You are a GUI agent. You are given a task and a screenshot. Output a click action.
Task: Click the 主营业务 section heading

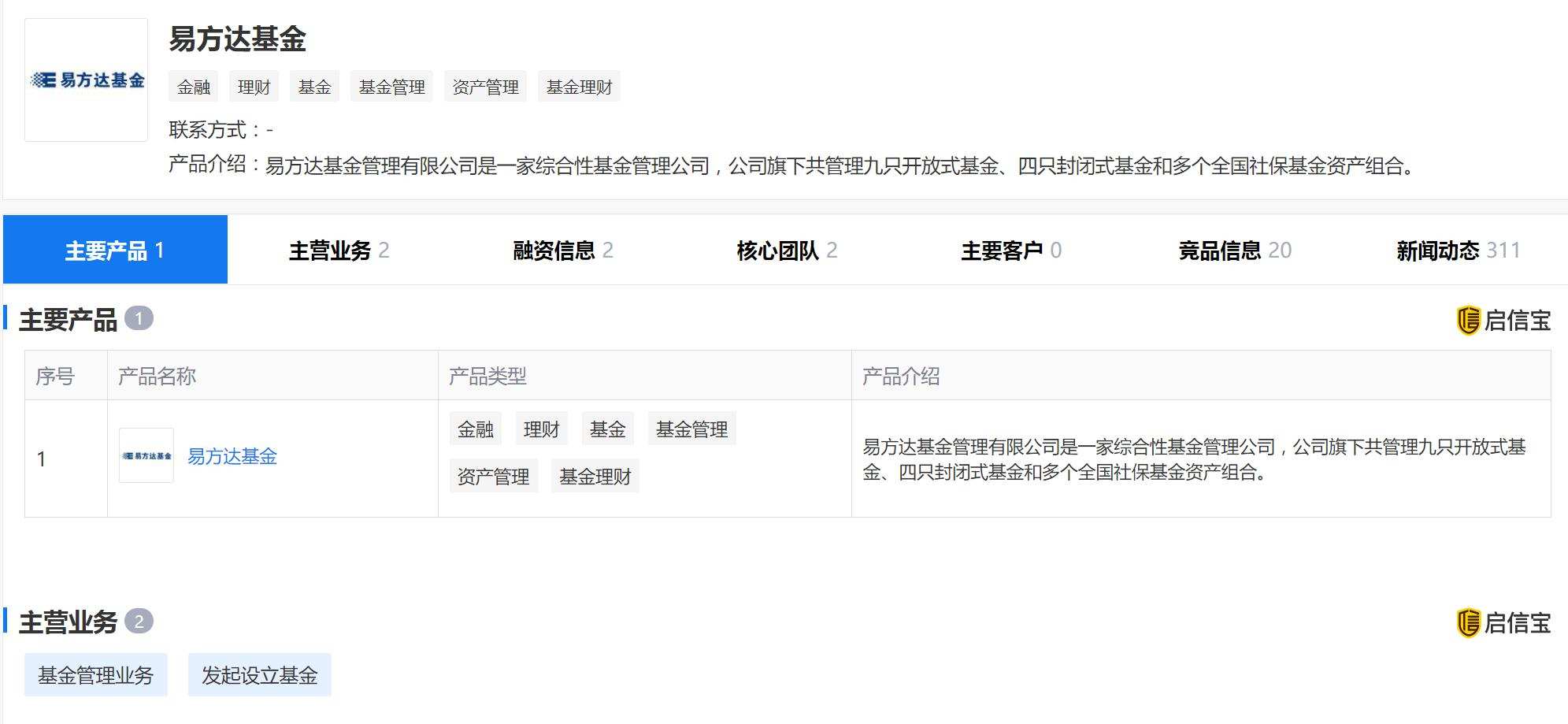coord(68,622)
